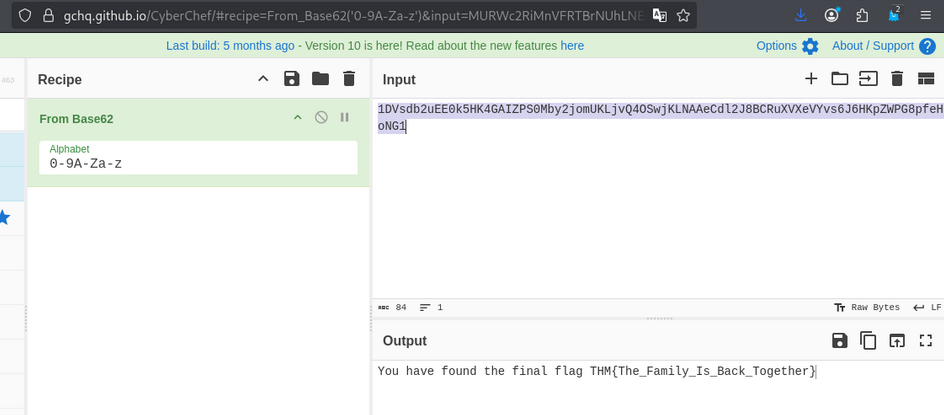Collapse the From Base62 operation

tap(297, 118)
